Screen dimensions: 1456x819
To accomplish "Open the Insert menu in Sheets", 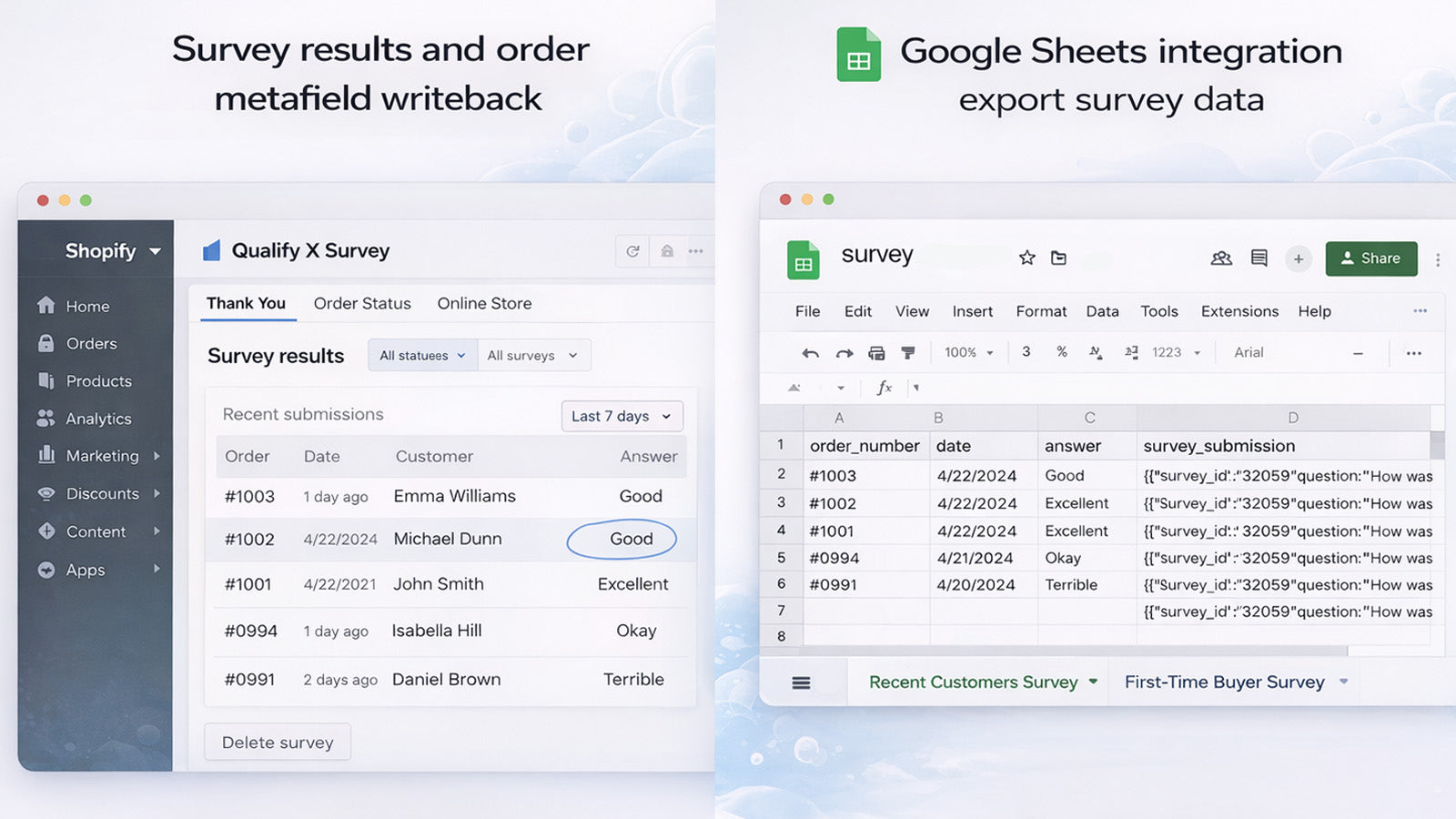I will [972, 311].
